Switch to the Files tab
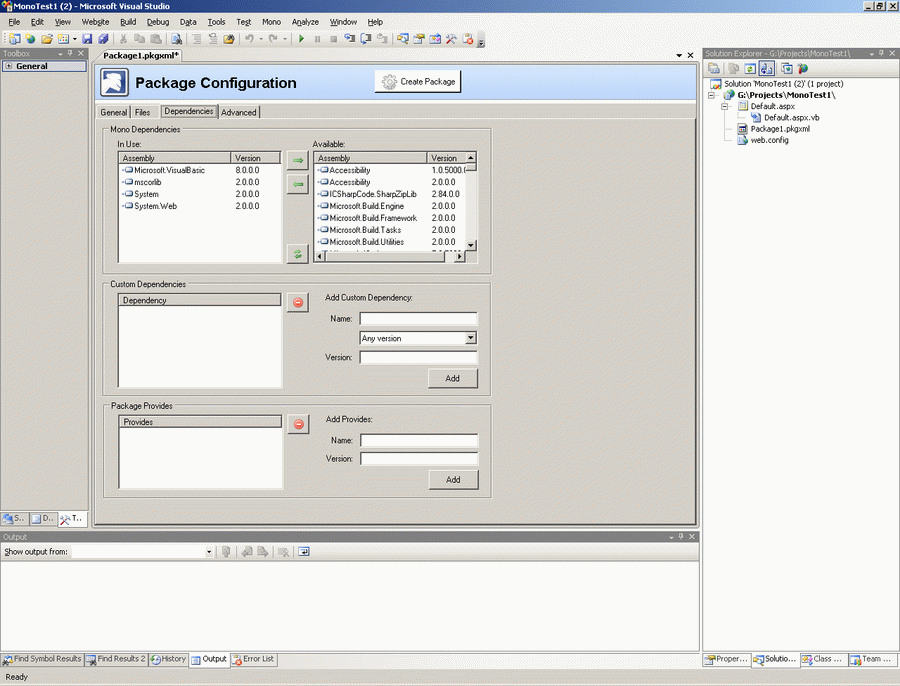The height and width of the screenshot is (686, 900). 142,113
